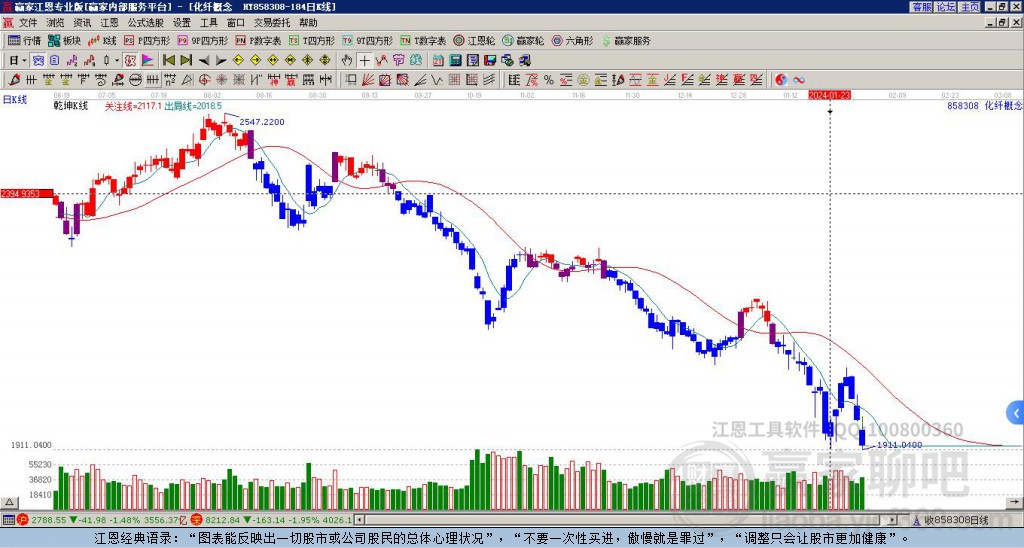Open the 设置 menu
The height and width of the screenshot is (548, 1024).
click(182, 23)
